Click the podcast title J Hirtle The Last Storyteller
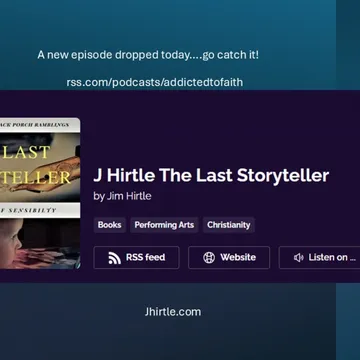 (x=211, y=176)
